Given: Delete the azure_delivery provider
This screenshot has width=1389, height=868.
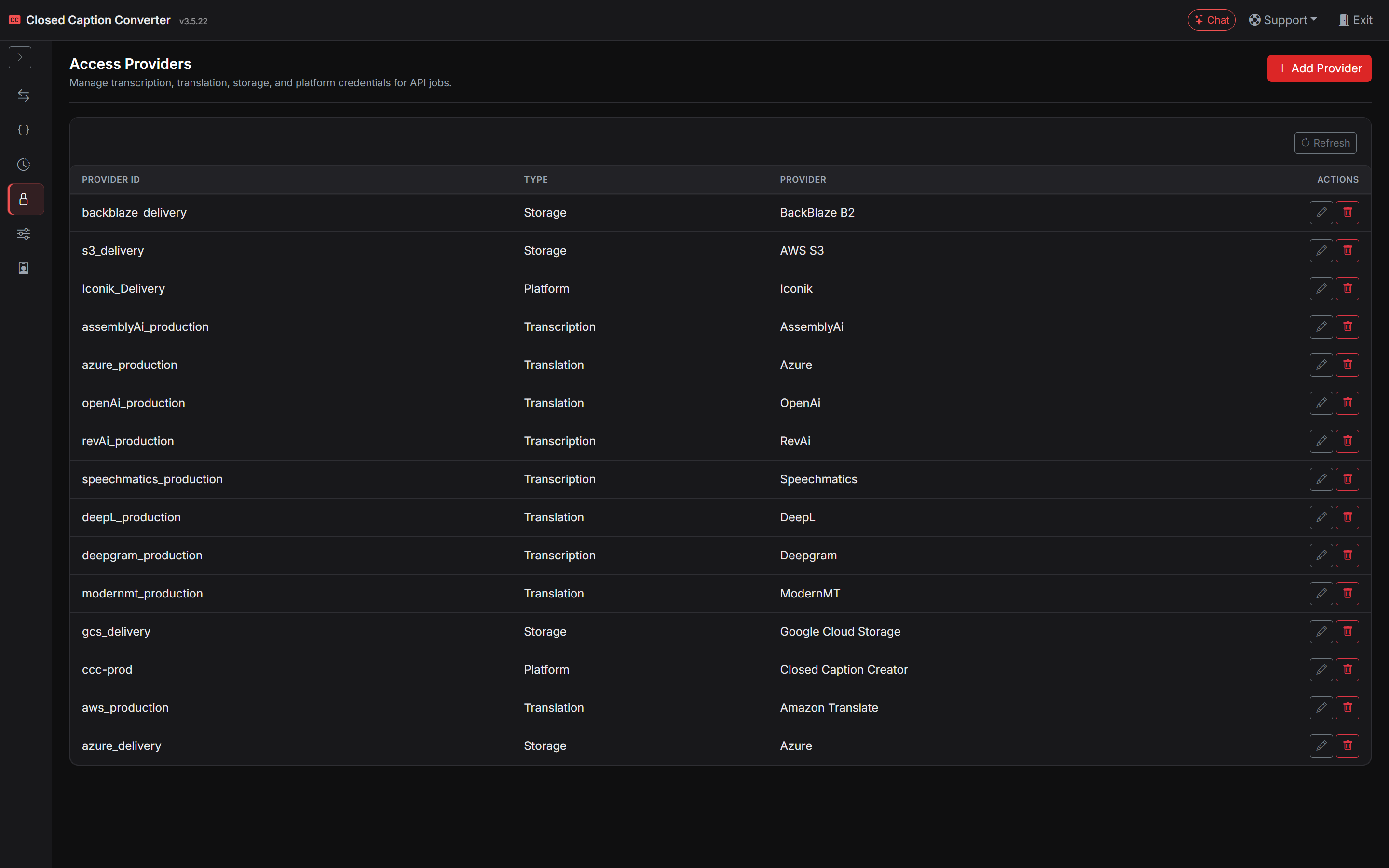Looking at the screenshot, I should [x=1347, y=746].
